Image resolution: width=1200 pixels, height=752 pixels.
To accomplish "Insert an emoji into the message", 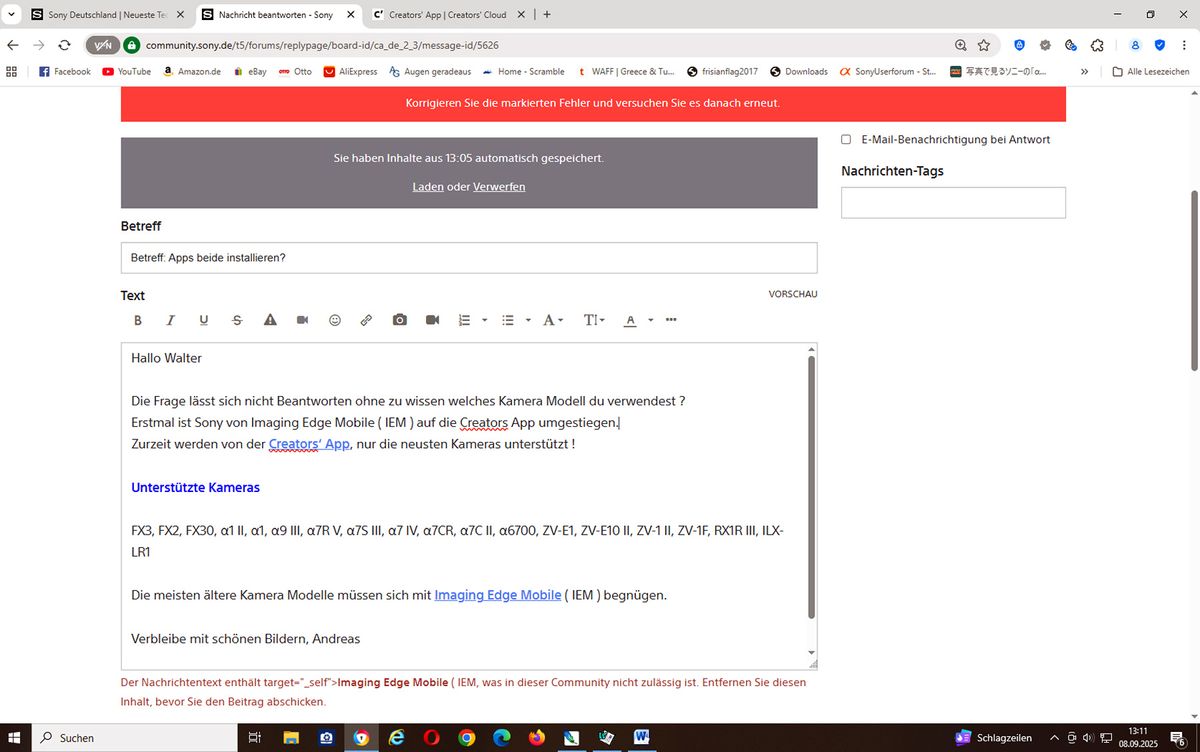I will tap(335, 320).
